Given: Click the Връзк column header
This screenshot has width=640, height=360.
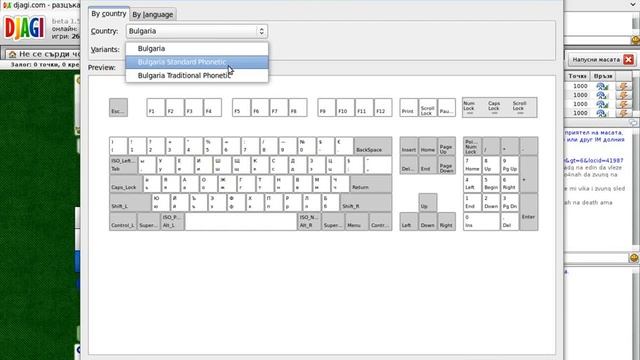Looking at the screenshot, I should pos(603,76).
